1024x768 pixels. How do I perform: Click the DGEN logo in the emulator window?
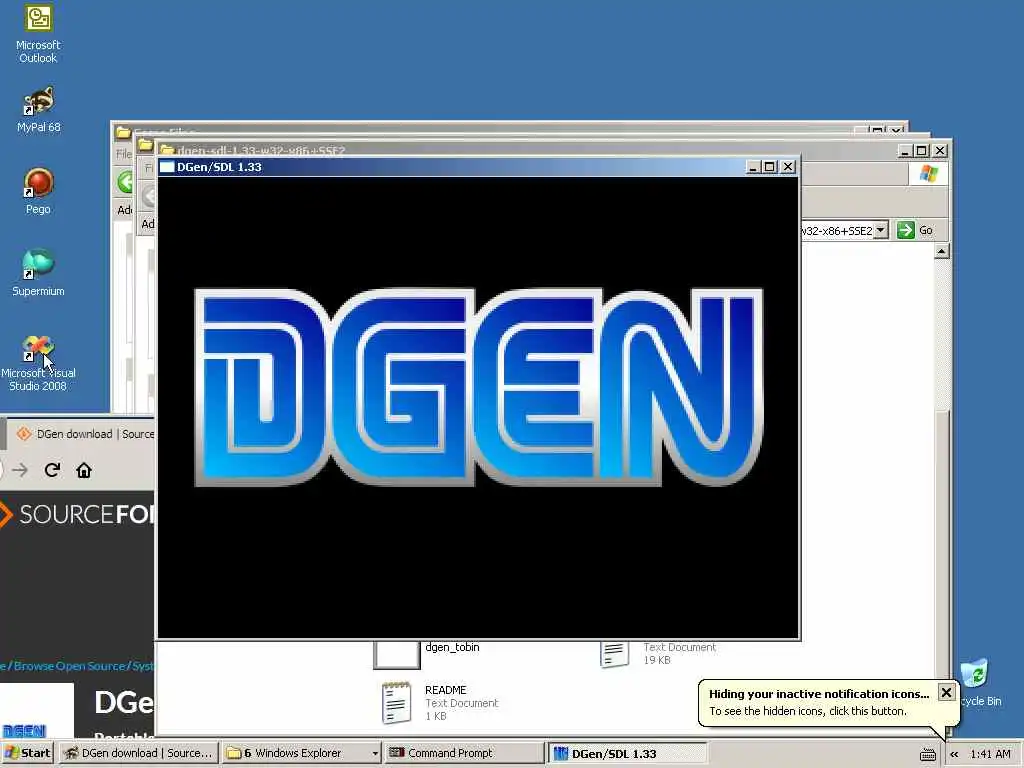(x=479, y=387)
